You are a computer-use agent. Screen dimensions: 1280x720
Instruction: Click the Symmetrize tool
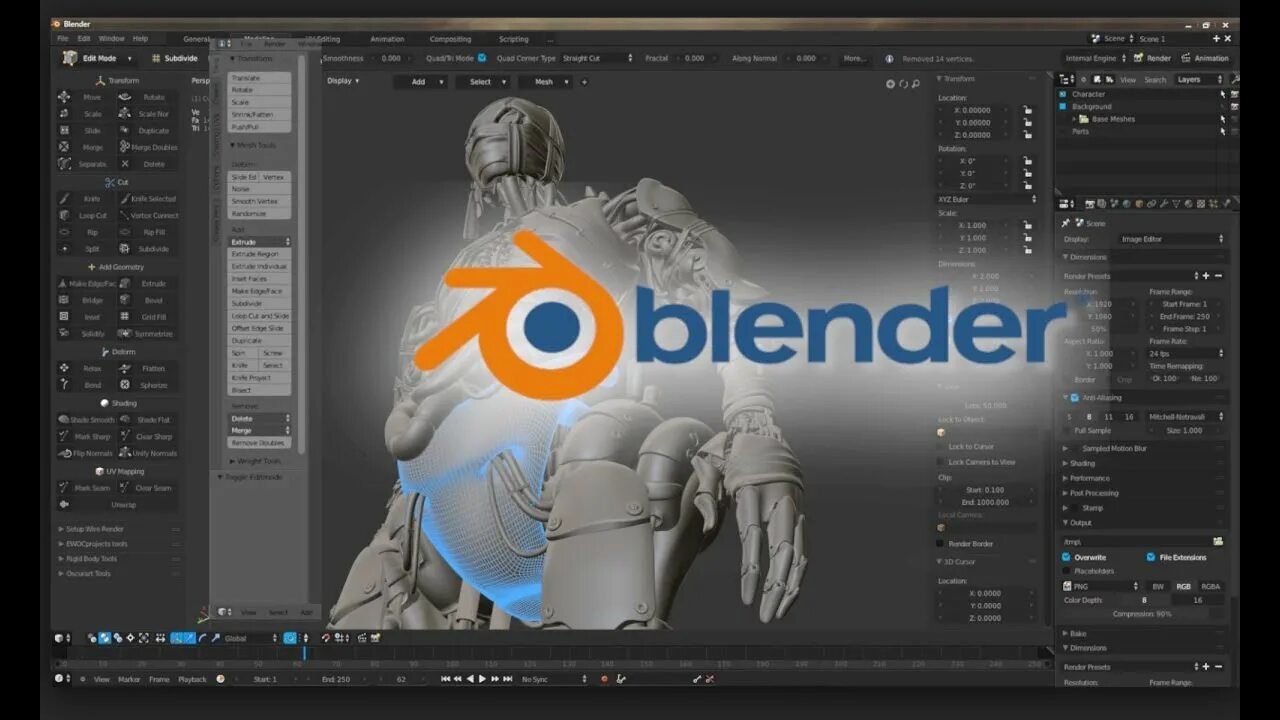147,333
